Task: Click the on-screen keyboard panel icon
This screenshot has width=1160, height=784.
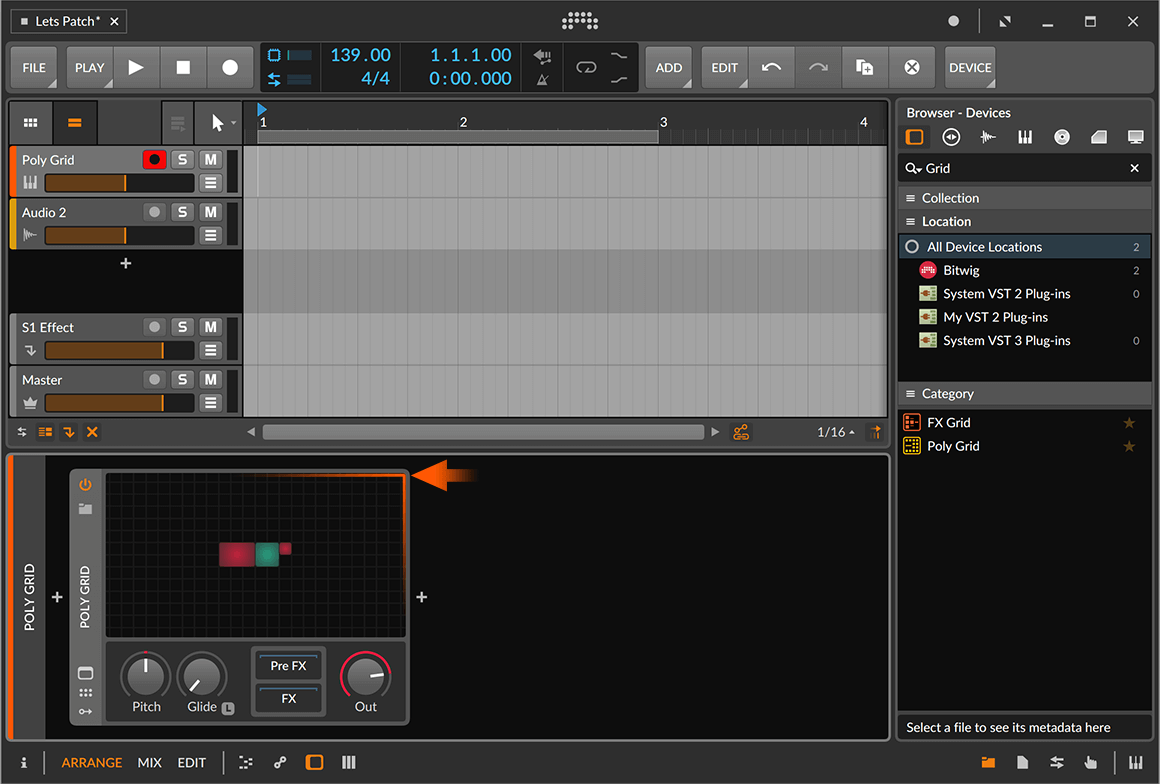Action: tap(1135, 762)
